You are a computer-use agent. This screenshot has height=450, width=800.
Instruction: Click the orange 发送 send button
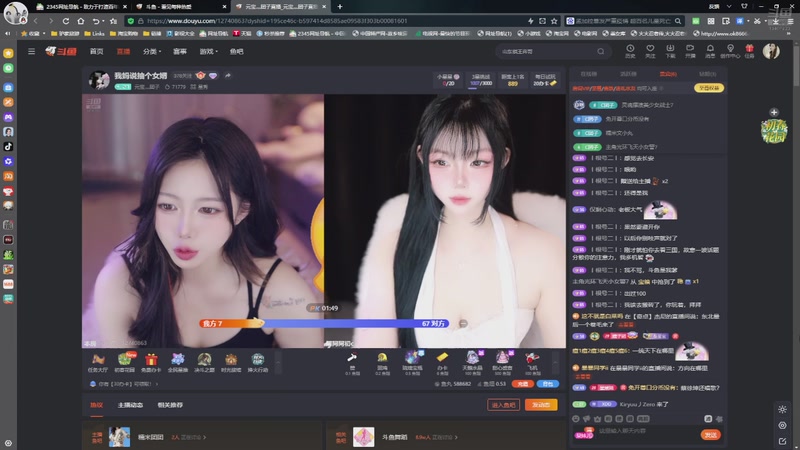[x=710, y=435]
